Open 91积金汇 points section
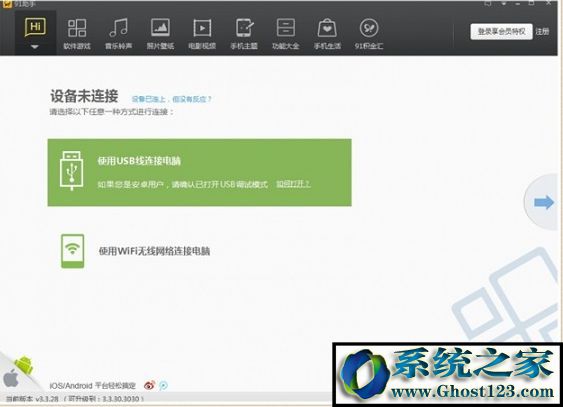Viewport: 563px width, 407px height. (x=369, y=34)
